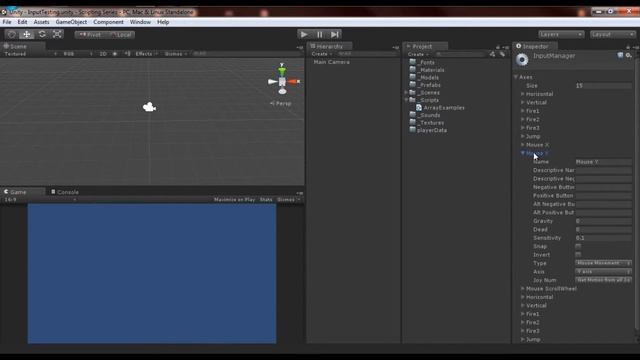This screenshot has height=360, width=640.
Task: Open Inspector gear settings menu
Action: tap(629, 55)
